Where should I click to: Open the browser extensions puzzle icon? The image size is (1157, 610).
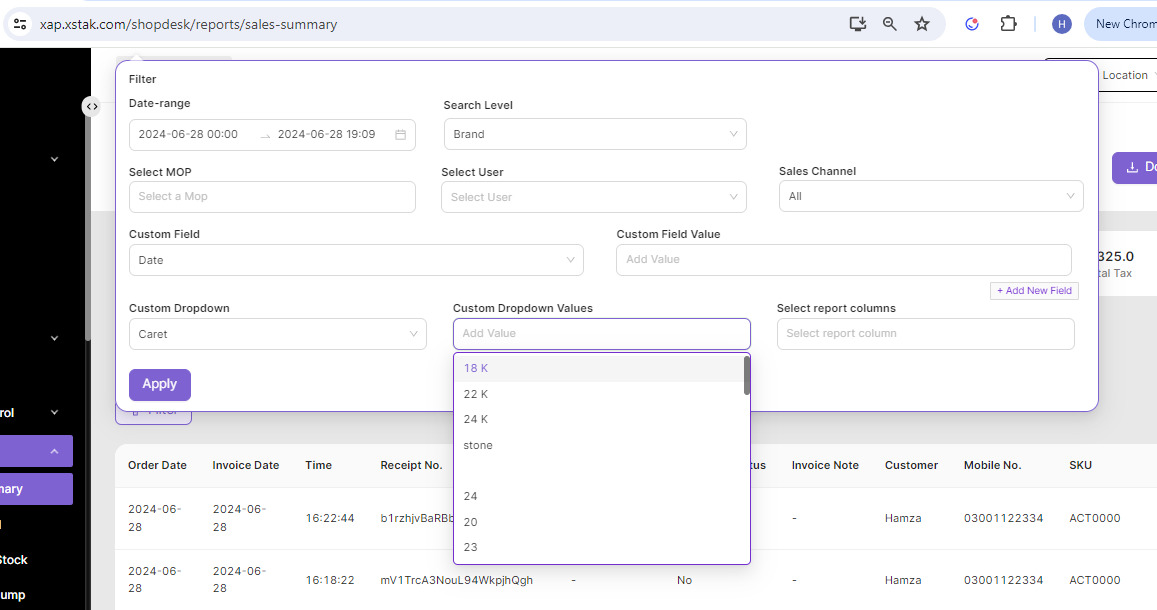(x=1009, y=24)
